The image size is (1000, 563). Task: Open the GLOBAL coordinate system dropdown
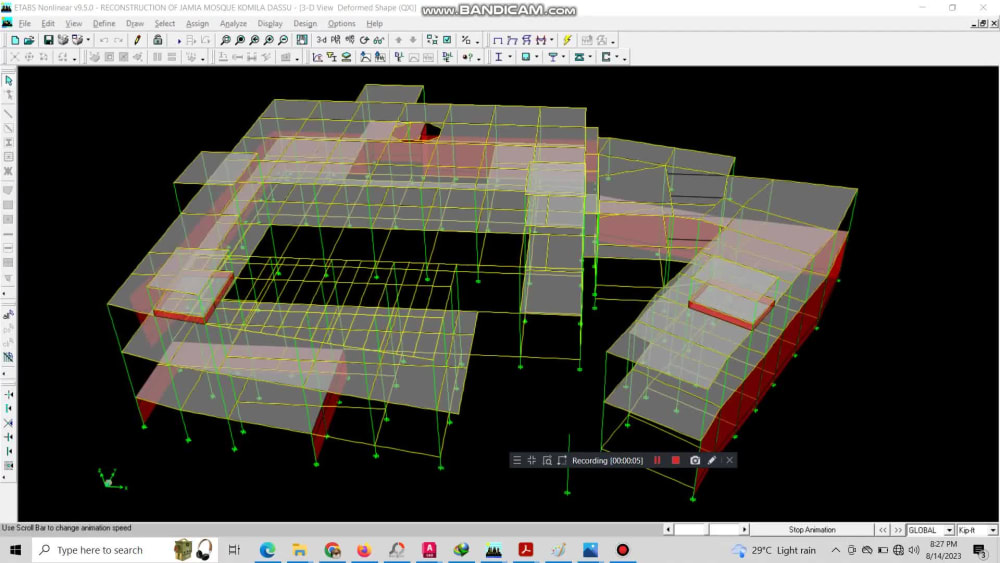pos(930,530)
